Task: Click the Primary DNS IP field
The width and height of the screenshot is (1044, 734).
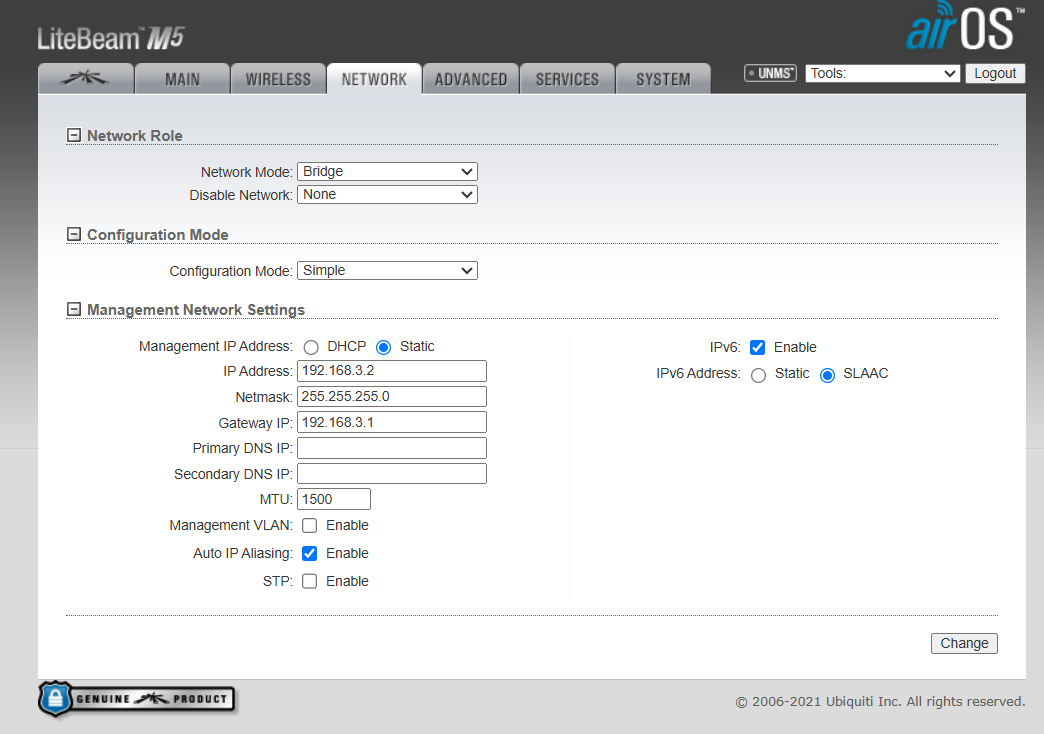Action: click(x=391, y=448)
